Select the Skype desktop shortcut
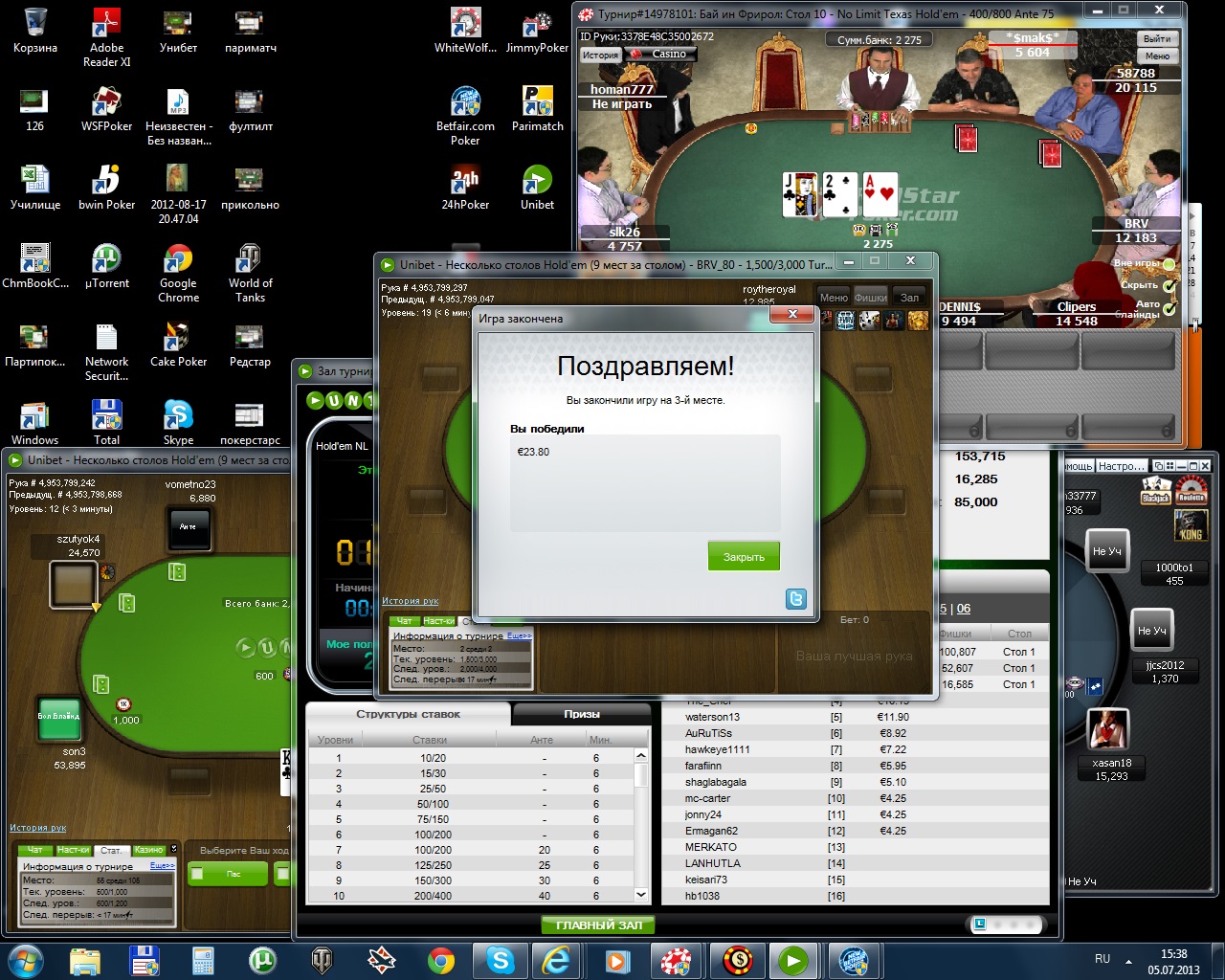Image resolution: width=1225 pixels, height=980 pixels. (178, 423)
